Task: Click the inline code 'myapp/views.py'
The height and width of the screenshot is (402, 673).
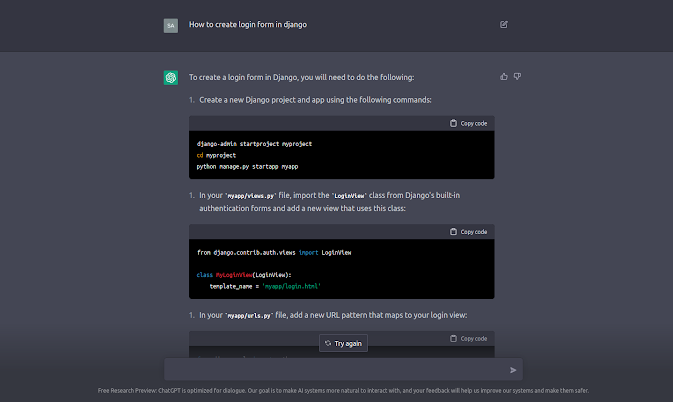Action: pos(251,196)
